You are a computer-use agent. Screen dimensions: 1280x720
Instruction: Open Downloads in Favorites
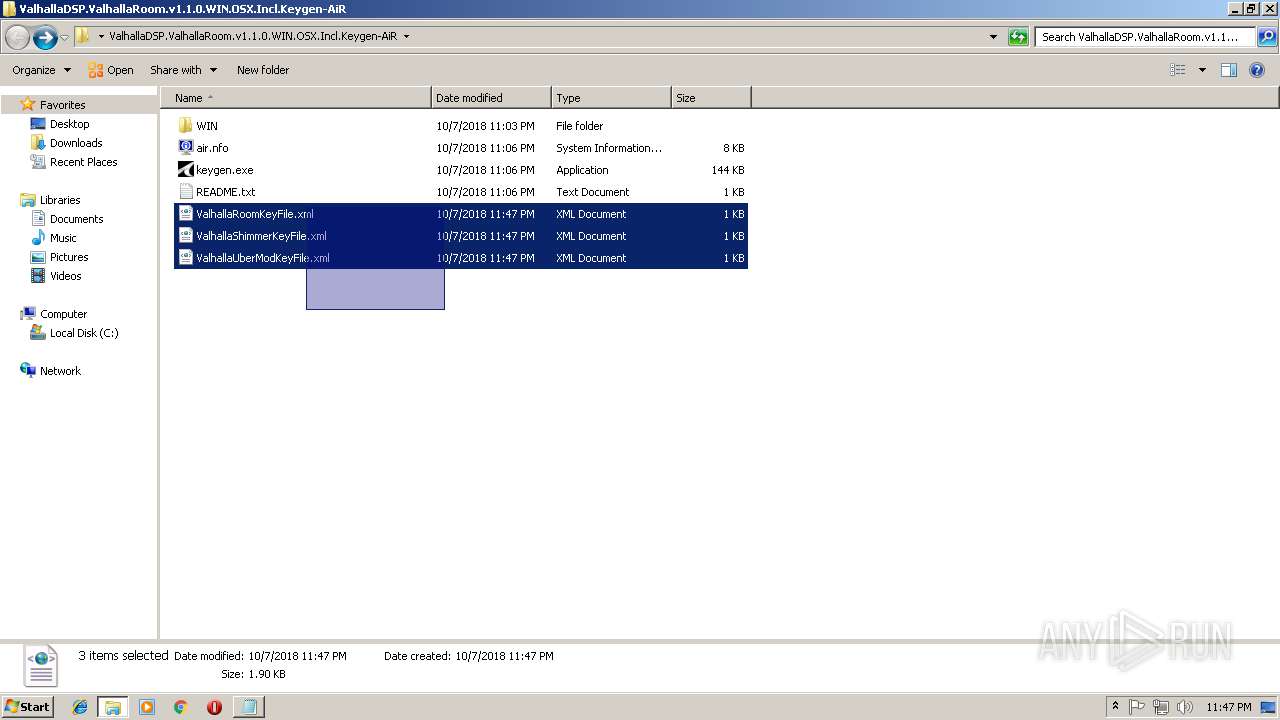(x=76, y=143)
